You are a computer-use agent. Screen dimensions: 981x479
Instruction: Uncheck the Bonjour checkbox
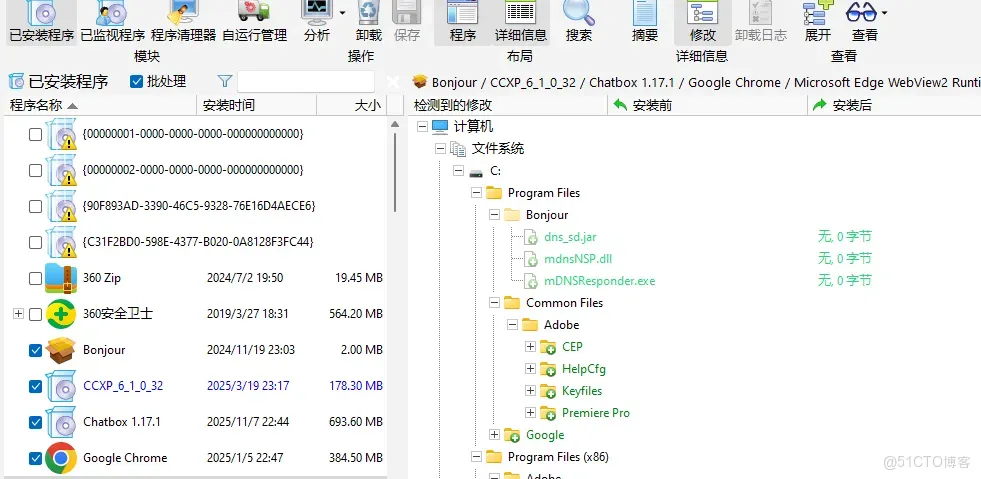(36, 350)
